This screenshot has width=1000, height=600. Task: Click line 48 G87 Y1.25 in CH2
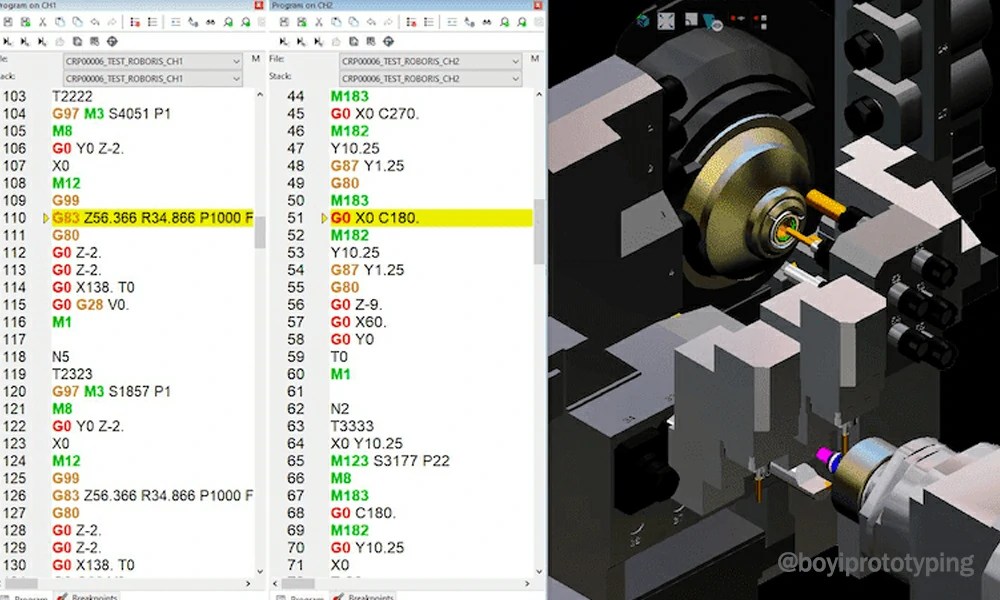[x=367, y=166]
